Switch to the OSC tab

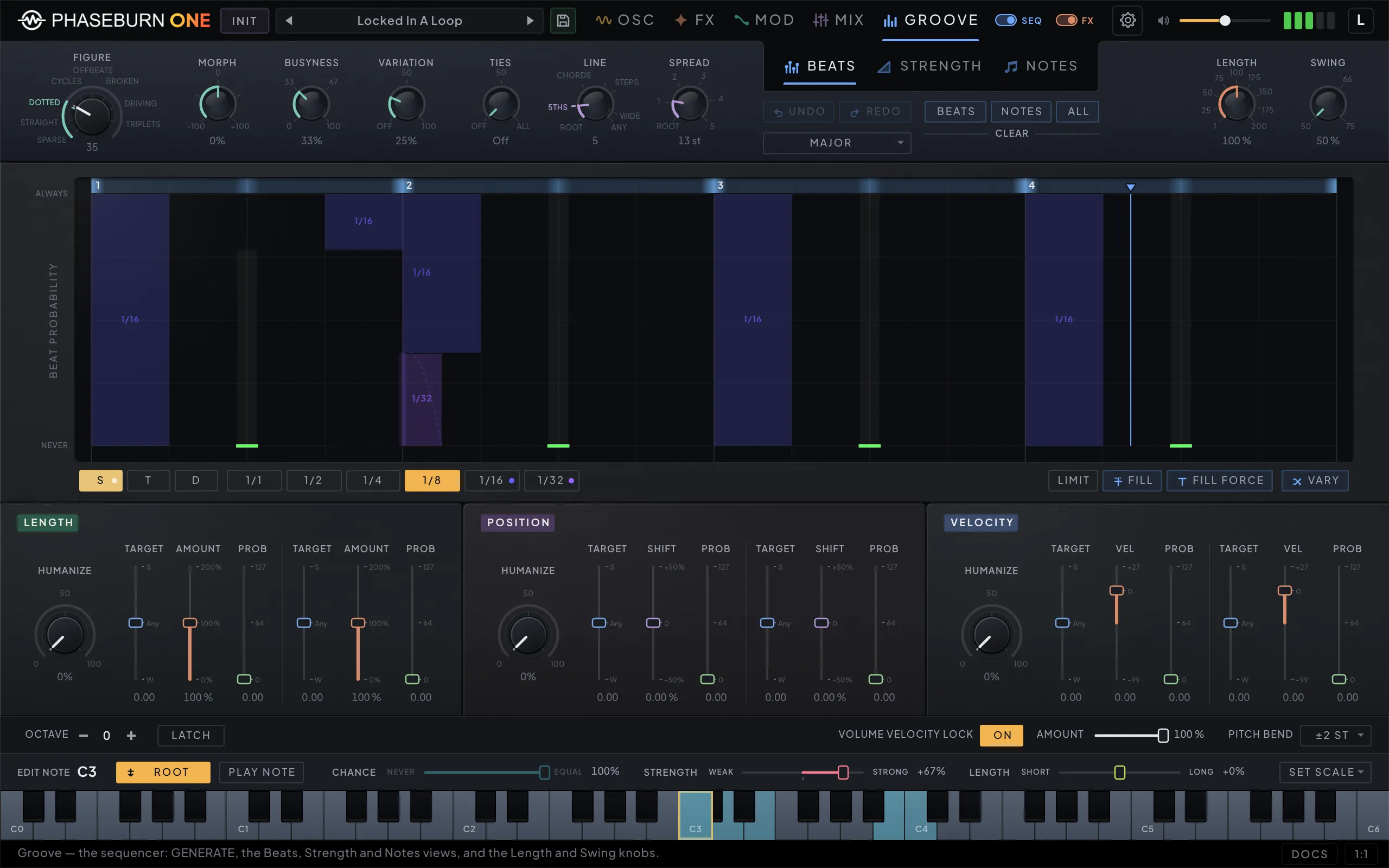pos(625,20)
